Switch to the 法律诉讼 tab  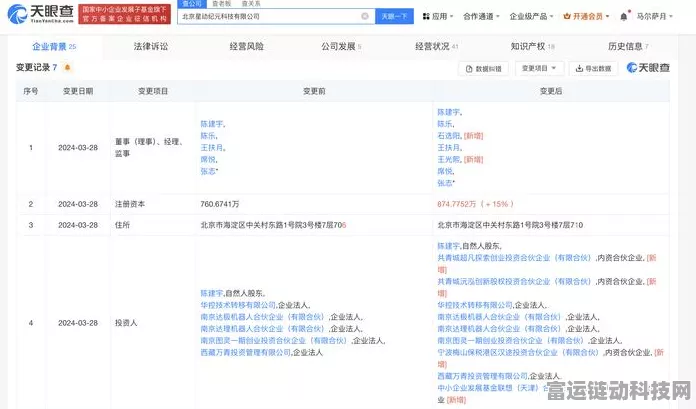tap(151, 46)
